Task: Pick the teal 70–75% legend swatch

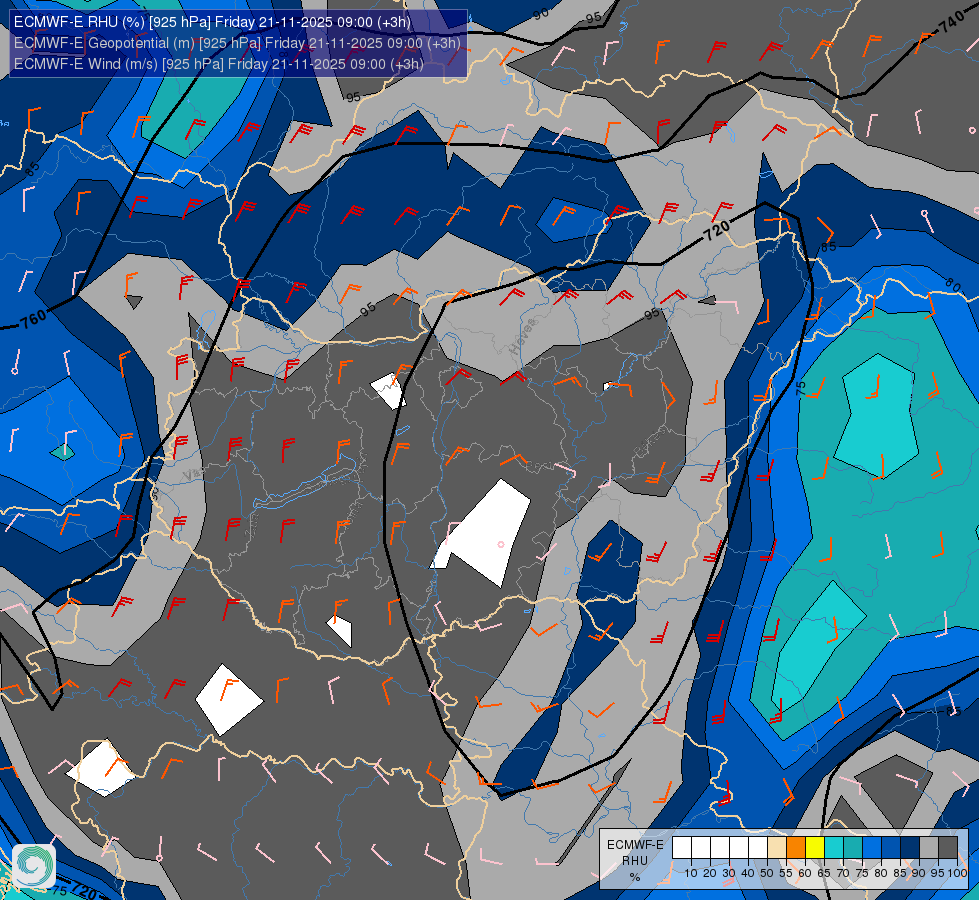Action: (853, 848)
